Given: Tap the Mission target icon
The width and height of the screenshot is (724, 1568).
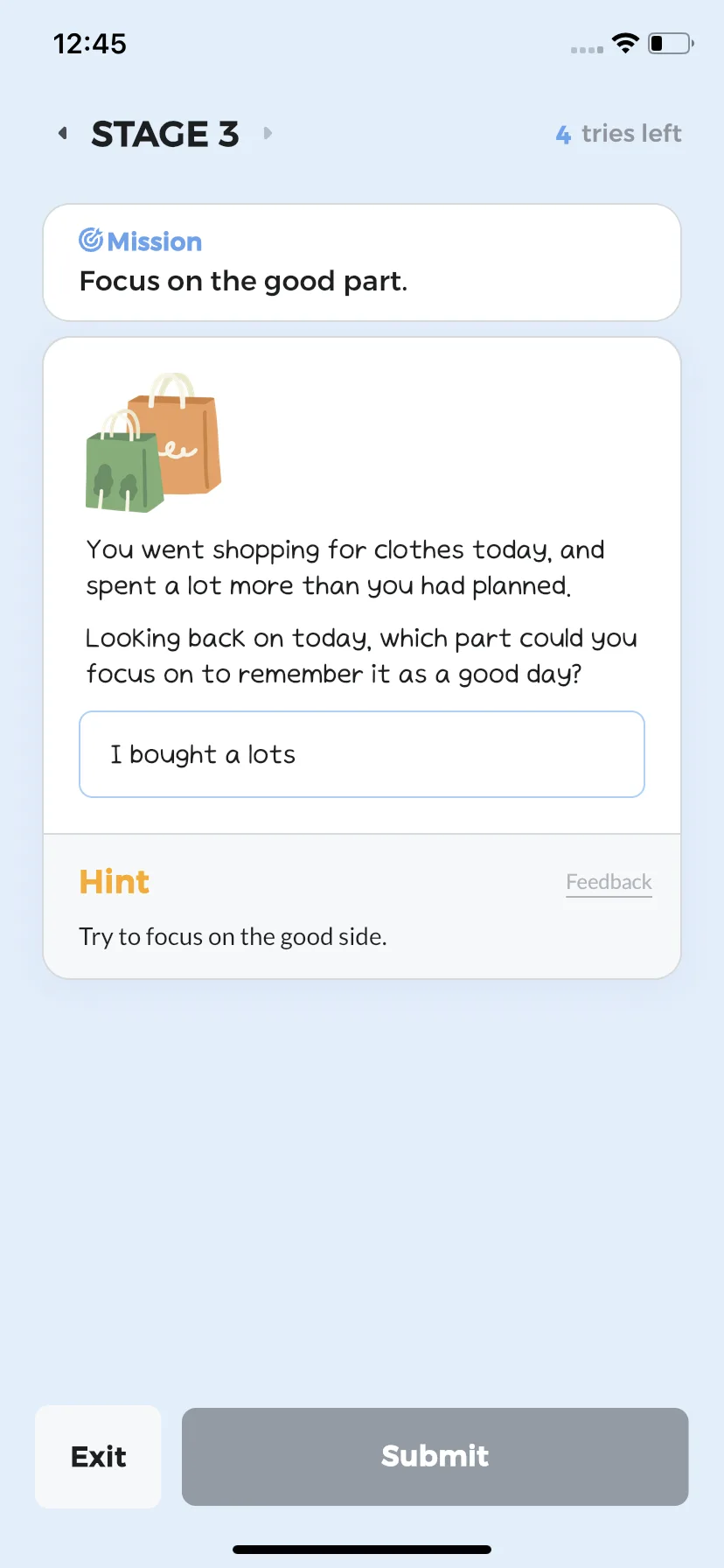Looking at the screenshot, I should (x=91, y=239).
